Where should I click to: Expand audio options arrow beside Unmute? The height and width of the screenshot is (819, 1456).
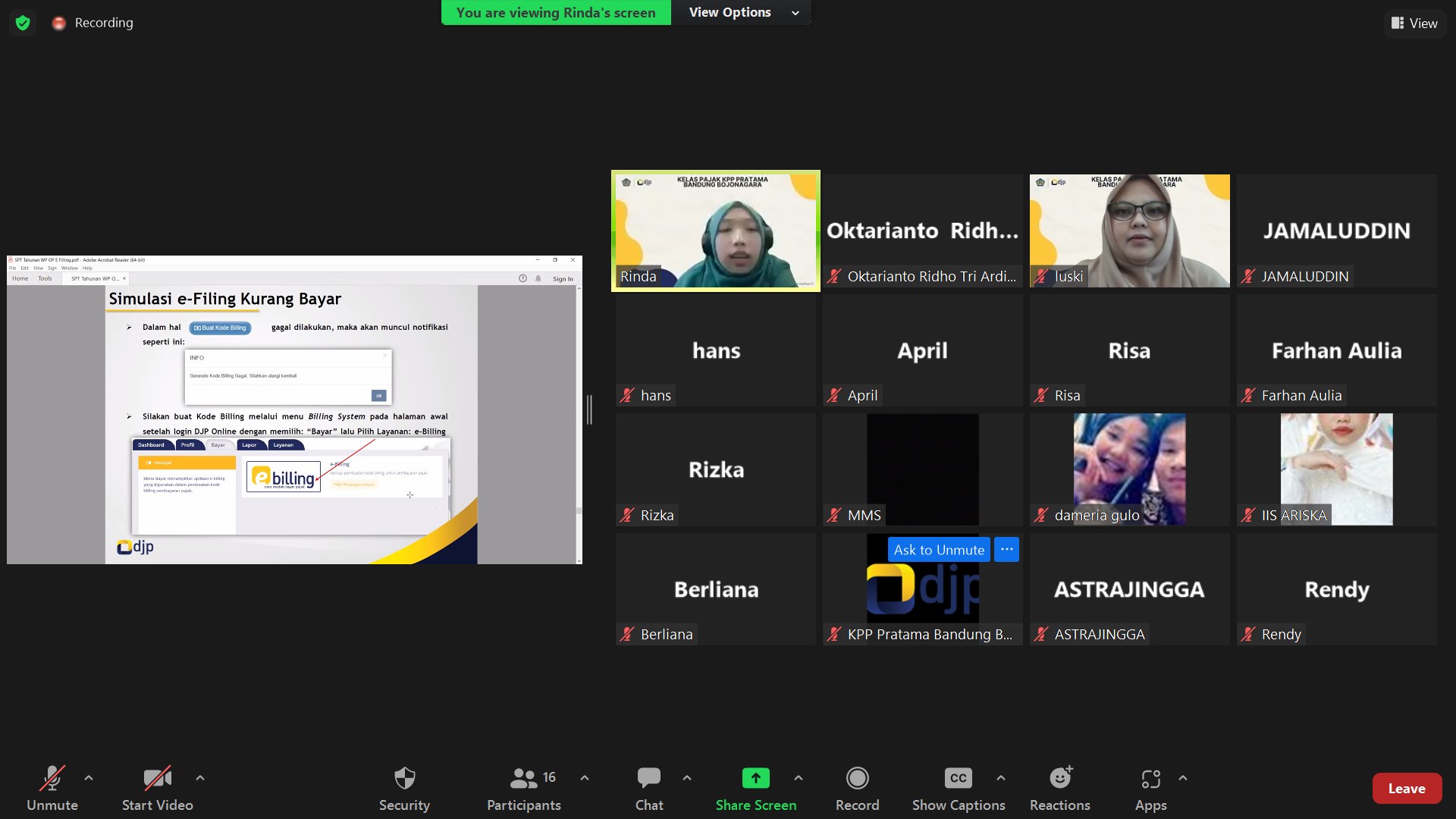point(89,778)
